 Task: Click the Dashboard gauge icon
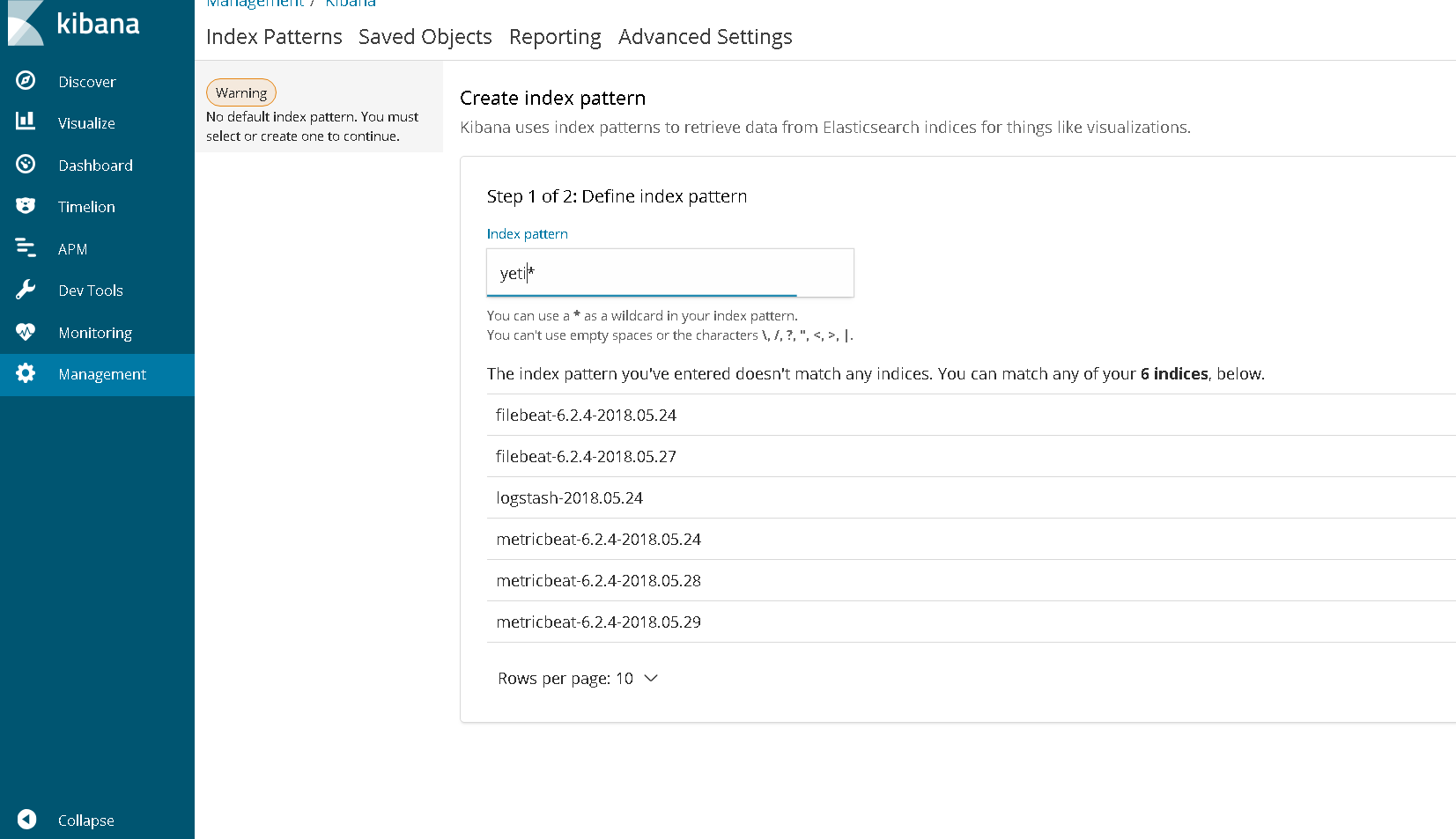point(26,164)
